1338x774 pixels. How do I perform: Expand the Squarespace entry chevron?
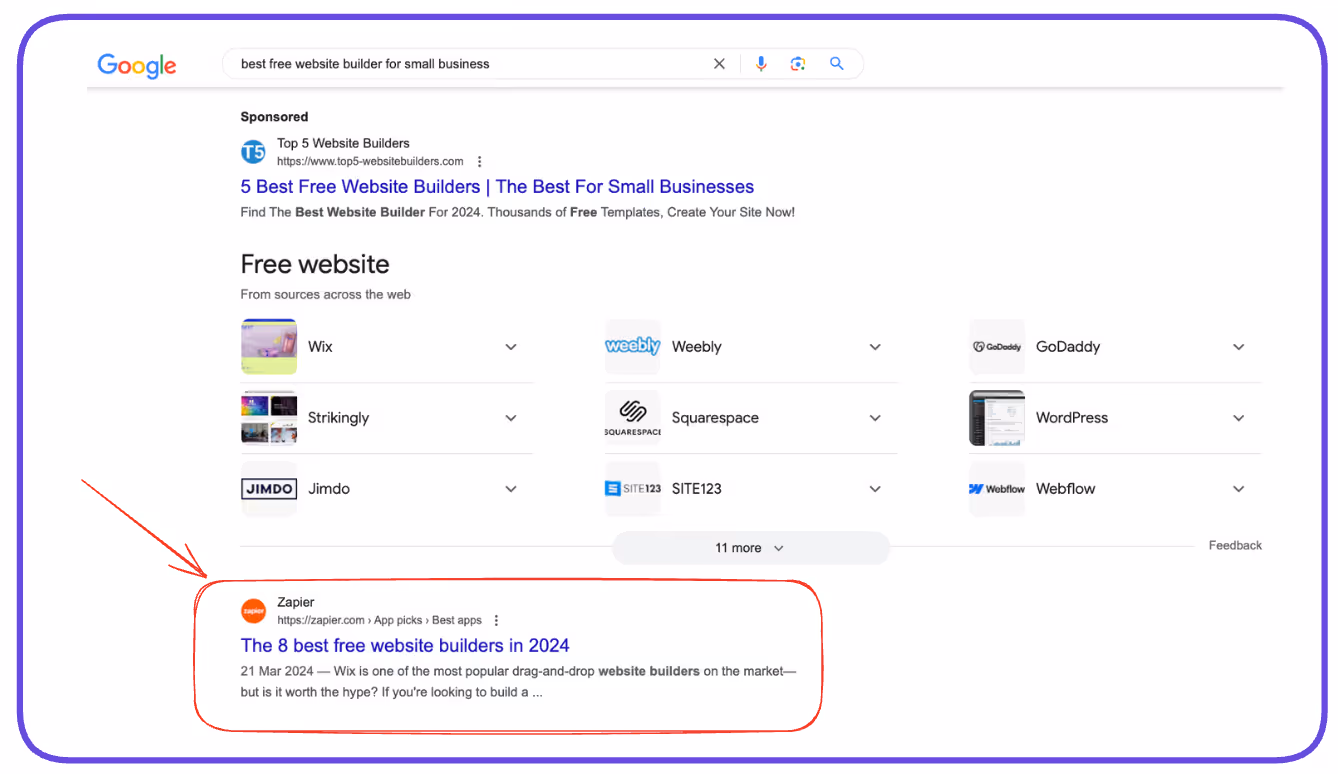875,418
